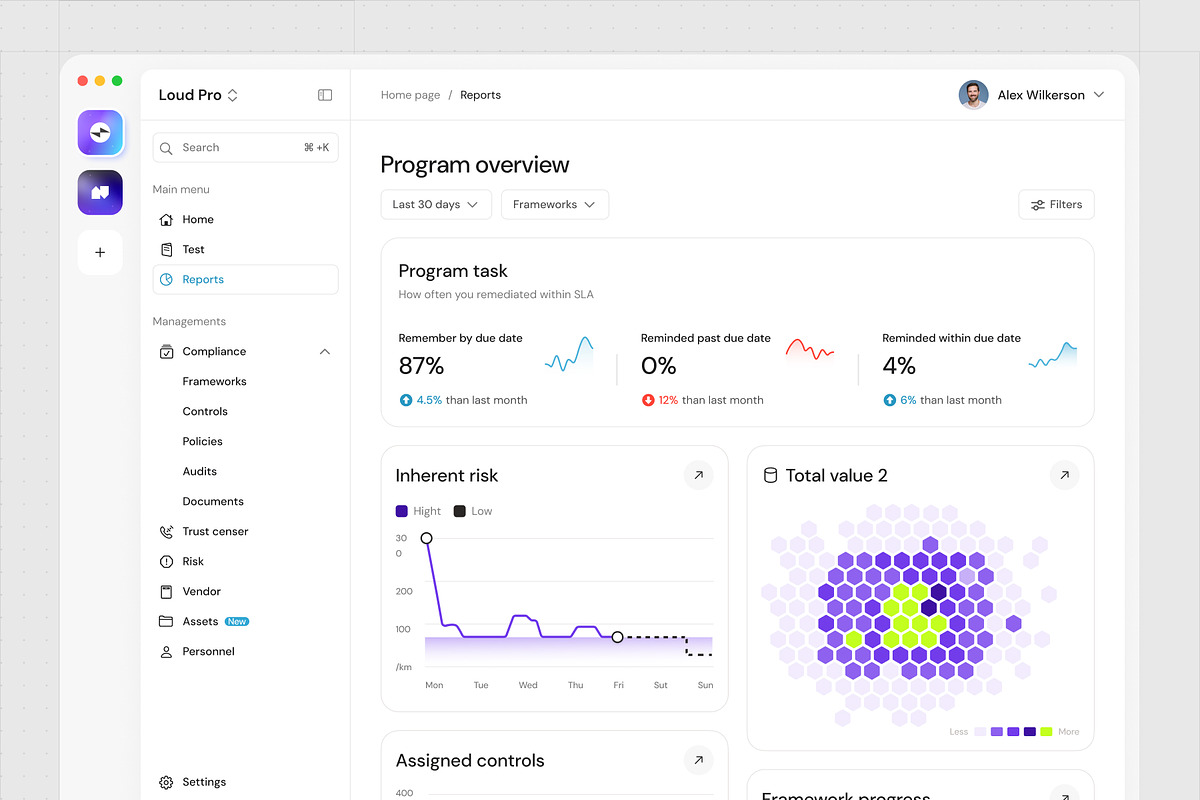Open the Controls submenu item
The image size is (1200, 800).
pyautogui.click(x=205, y=411)
